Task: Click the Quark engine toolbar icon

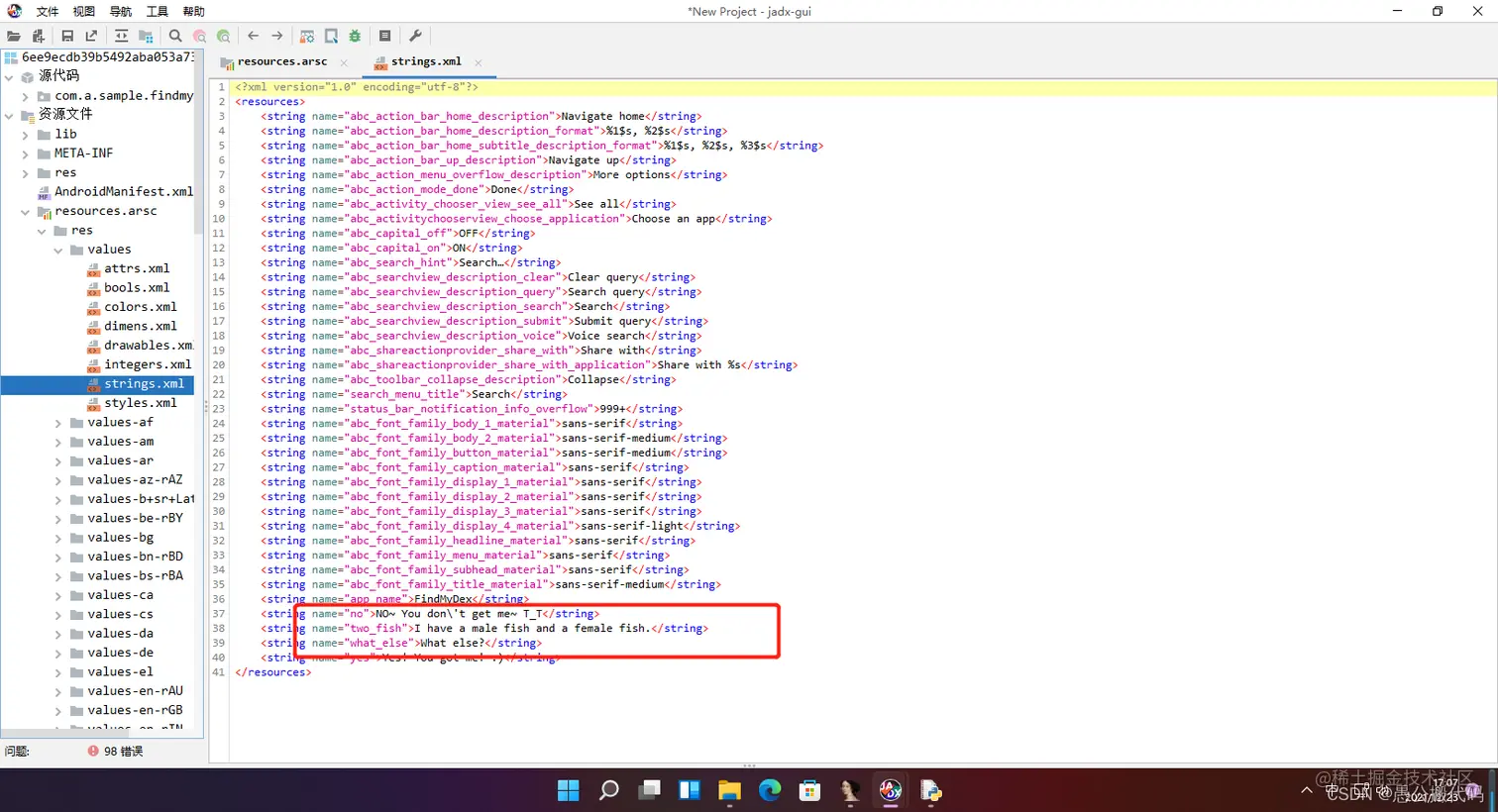Action: point(331,36)
